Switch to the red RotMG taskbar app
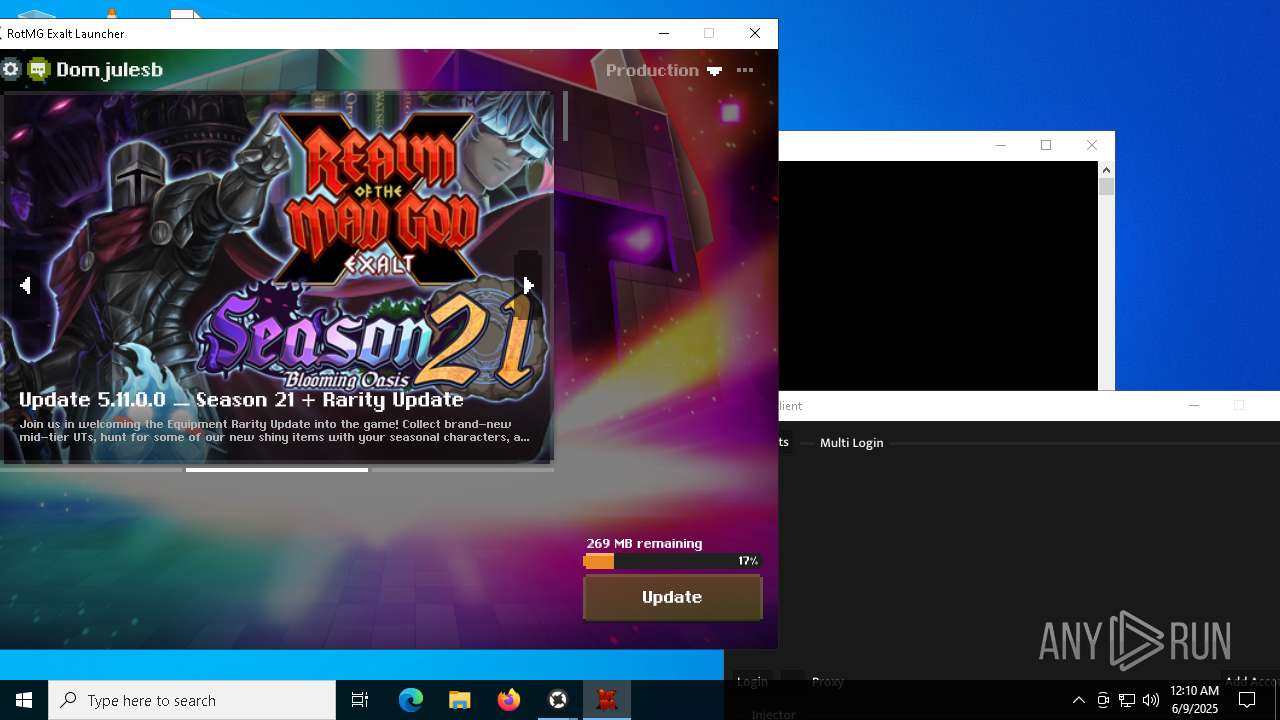Screen dimensions: 1280x720 pos(607,700)
